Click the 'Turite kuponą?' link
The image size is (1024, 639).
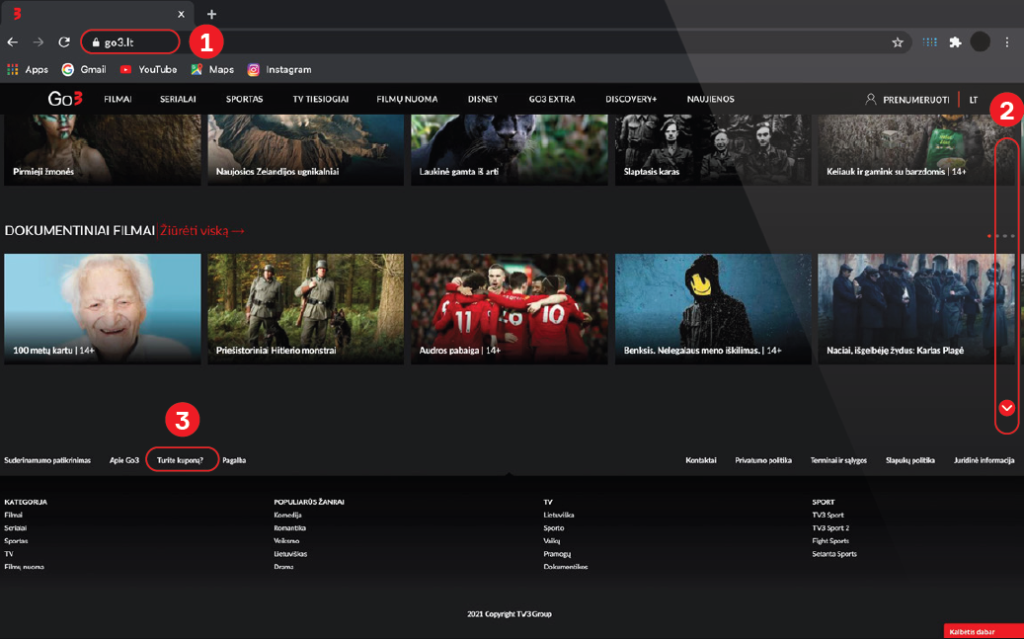(x=181, y=460)
